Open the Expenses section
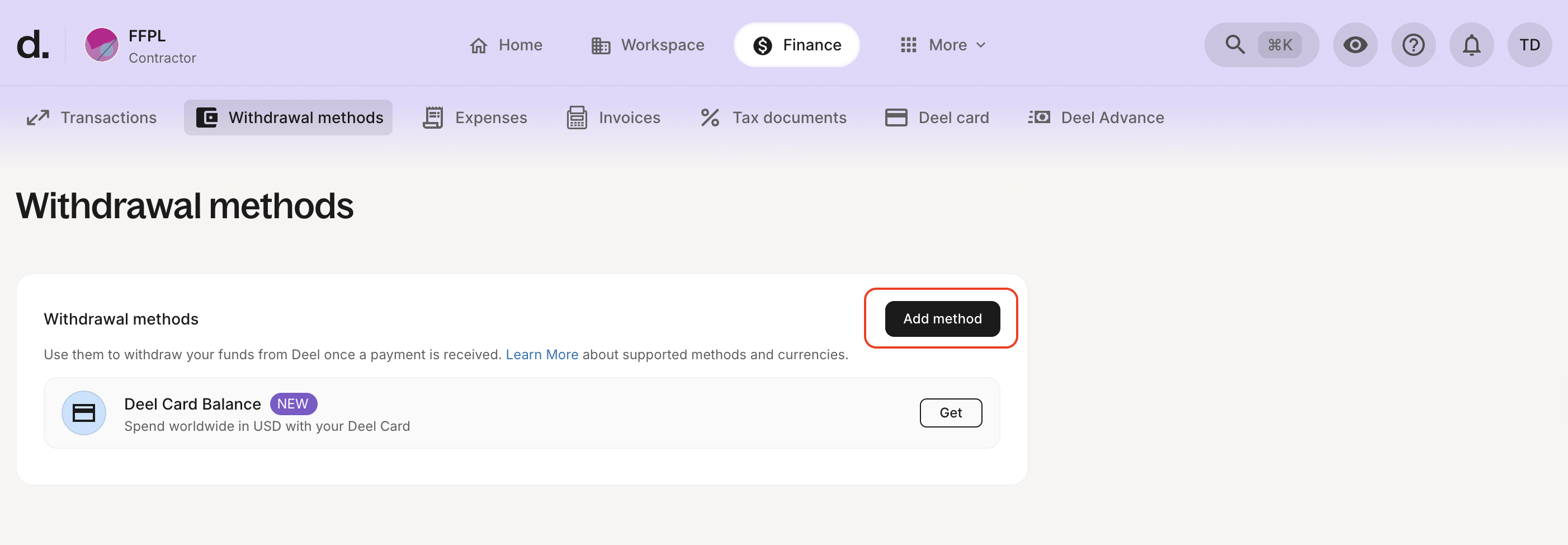 tap(475, 118)
